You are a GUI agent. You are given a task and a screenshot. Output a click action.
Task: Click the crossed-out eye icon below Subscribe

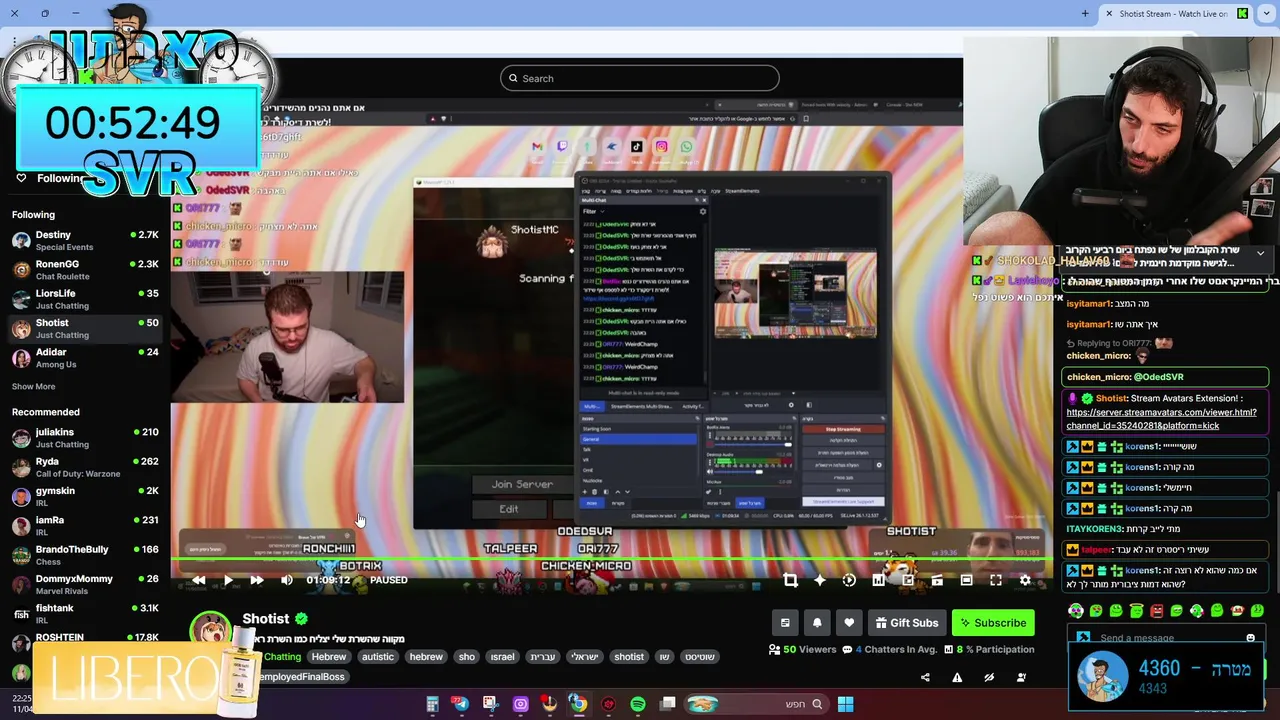pos(989,677)
